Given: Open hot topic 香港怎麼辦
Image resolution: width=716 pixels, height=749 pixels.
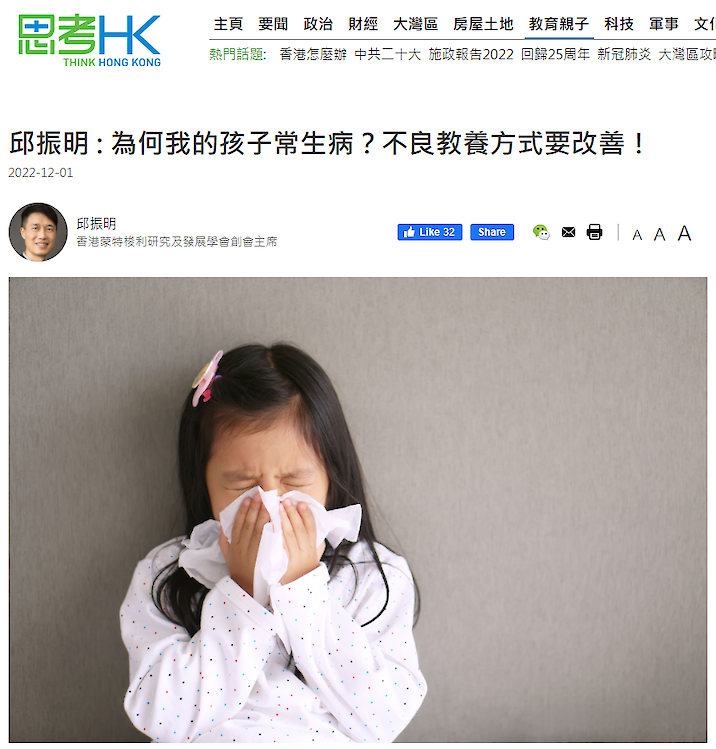Looking at the screenshot, I should click(x=313, y=54).
